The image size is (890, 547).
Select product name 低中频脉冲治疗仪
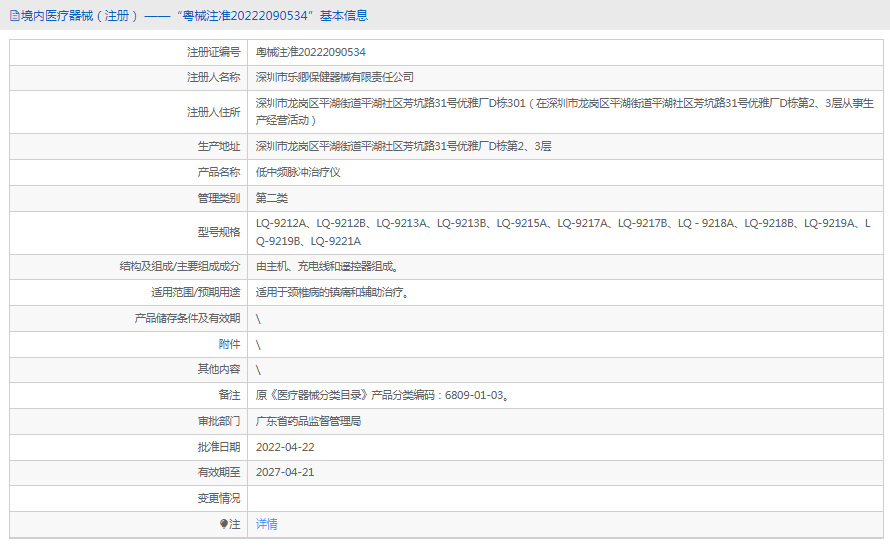297,172
